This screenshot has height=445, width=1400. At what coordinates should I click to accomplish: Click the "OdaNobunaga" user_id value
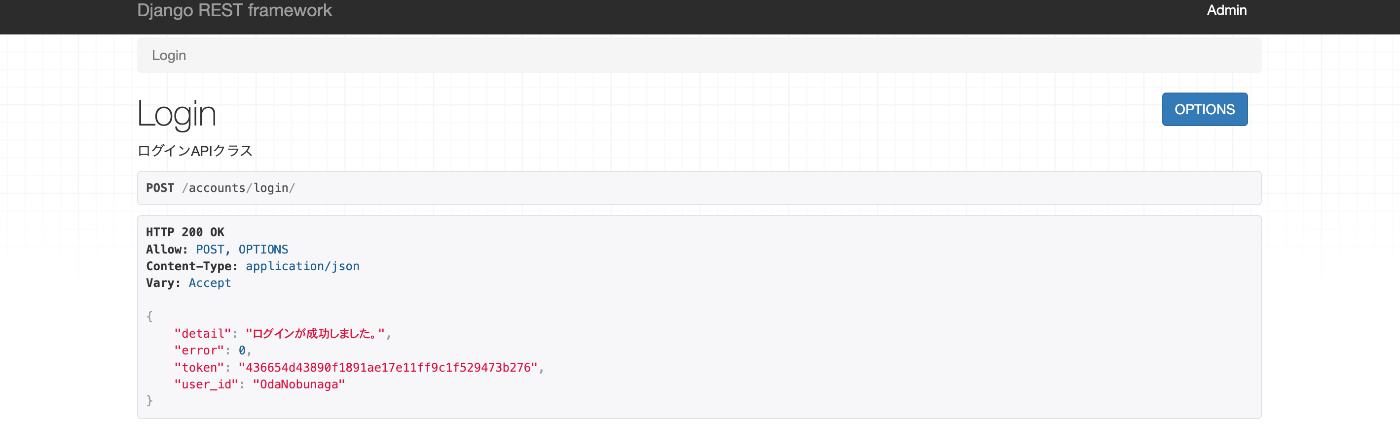point(299,384)
